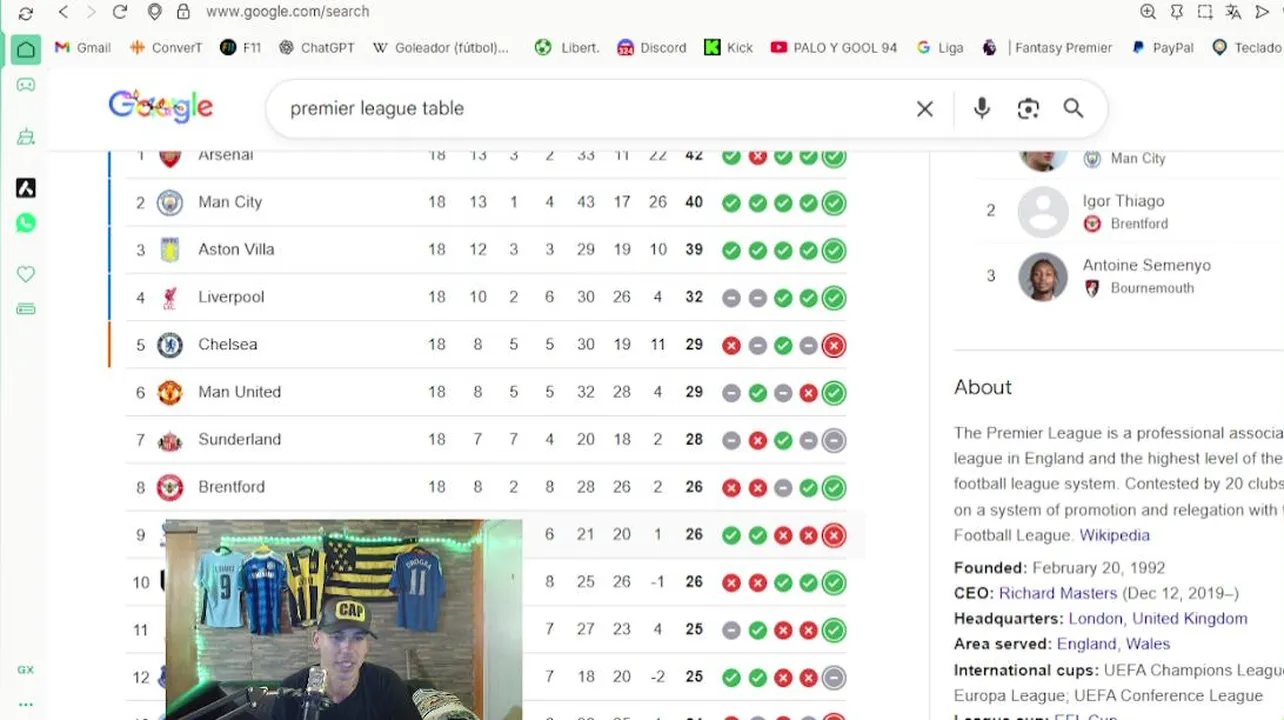The width and height of the screenshot is (1284, 720).
Task: Start voice search with the microphone icon
Action: (982, 108)
